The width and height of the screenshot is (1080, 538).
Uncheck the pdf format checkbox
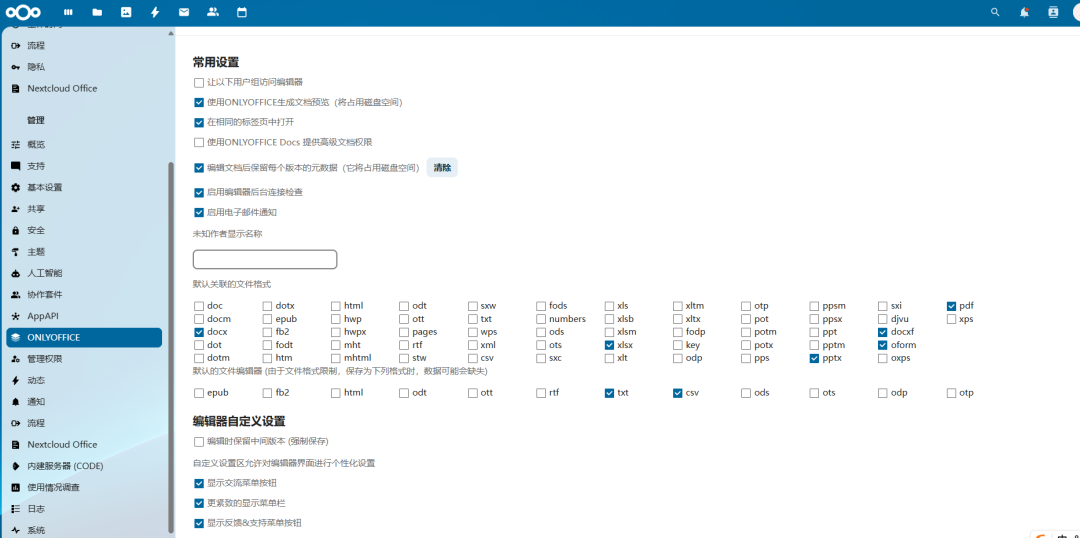pyautogui.click(x=952, y=306)
